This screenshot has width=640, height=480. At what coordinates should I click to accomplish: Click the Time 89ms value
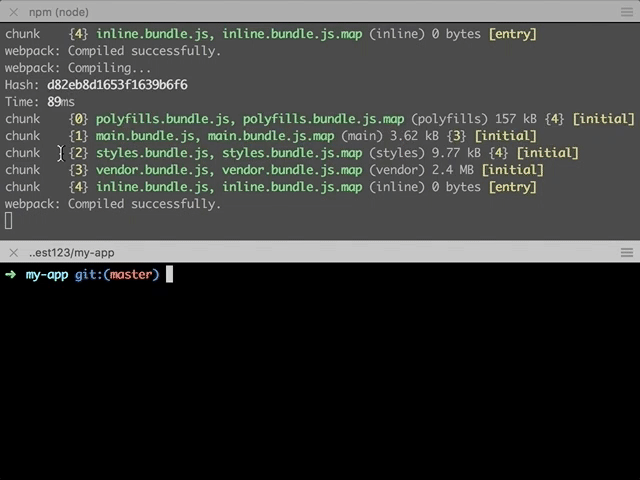point(61,102)
